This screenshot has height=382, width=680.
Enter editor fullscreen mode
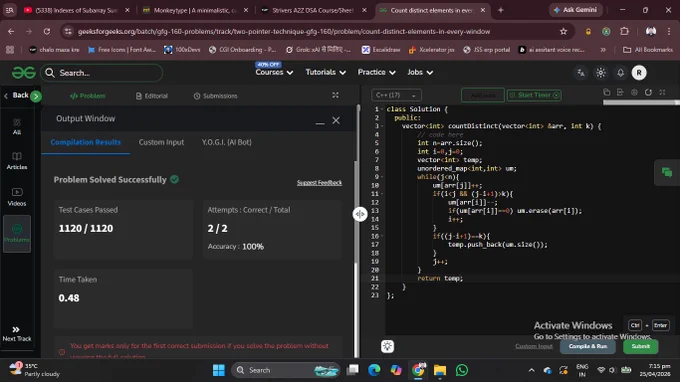tap(662, 92)
